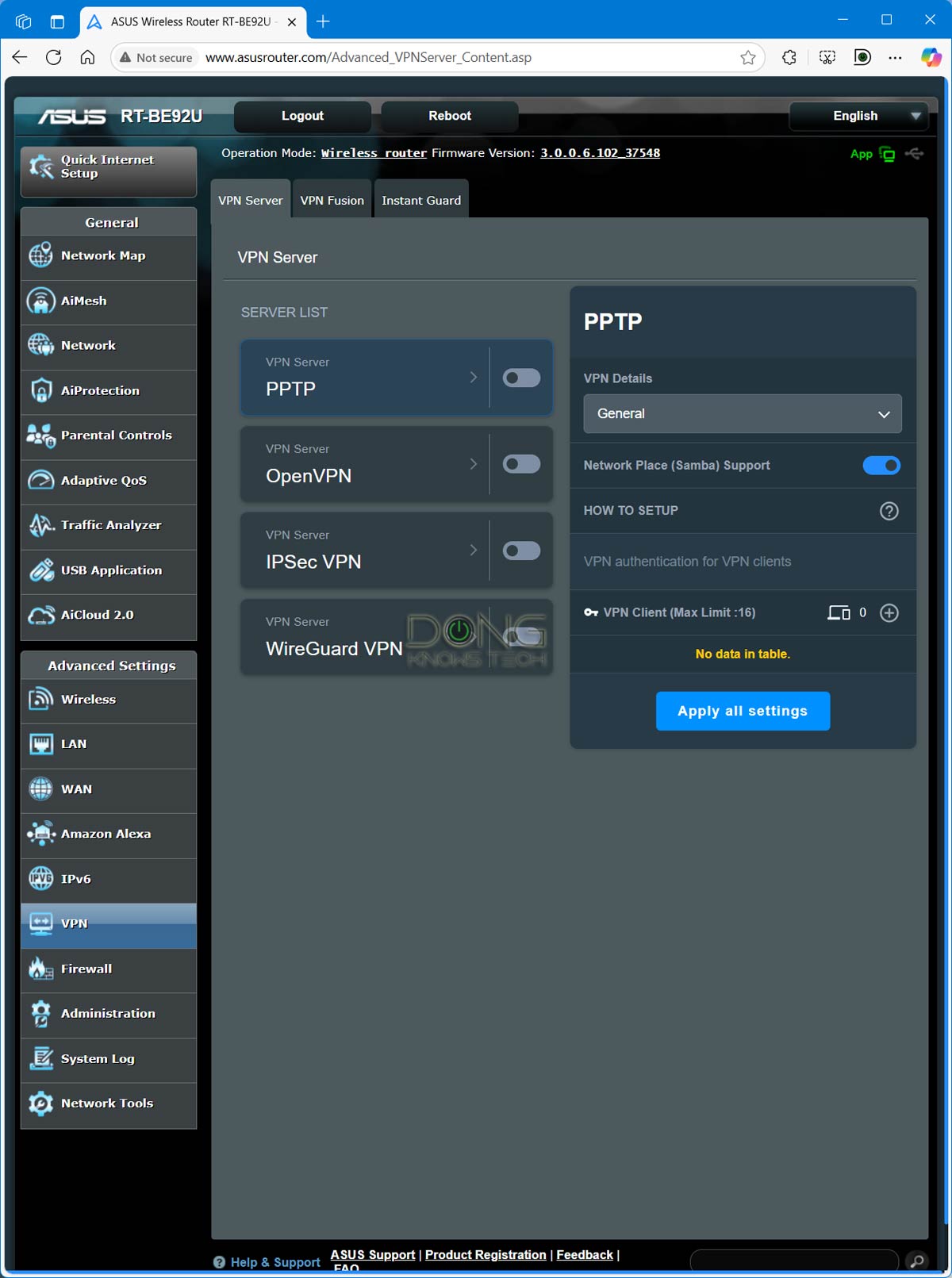
Task: Expand PPTP server card chevron
Action: (474, 378)
